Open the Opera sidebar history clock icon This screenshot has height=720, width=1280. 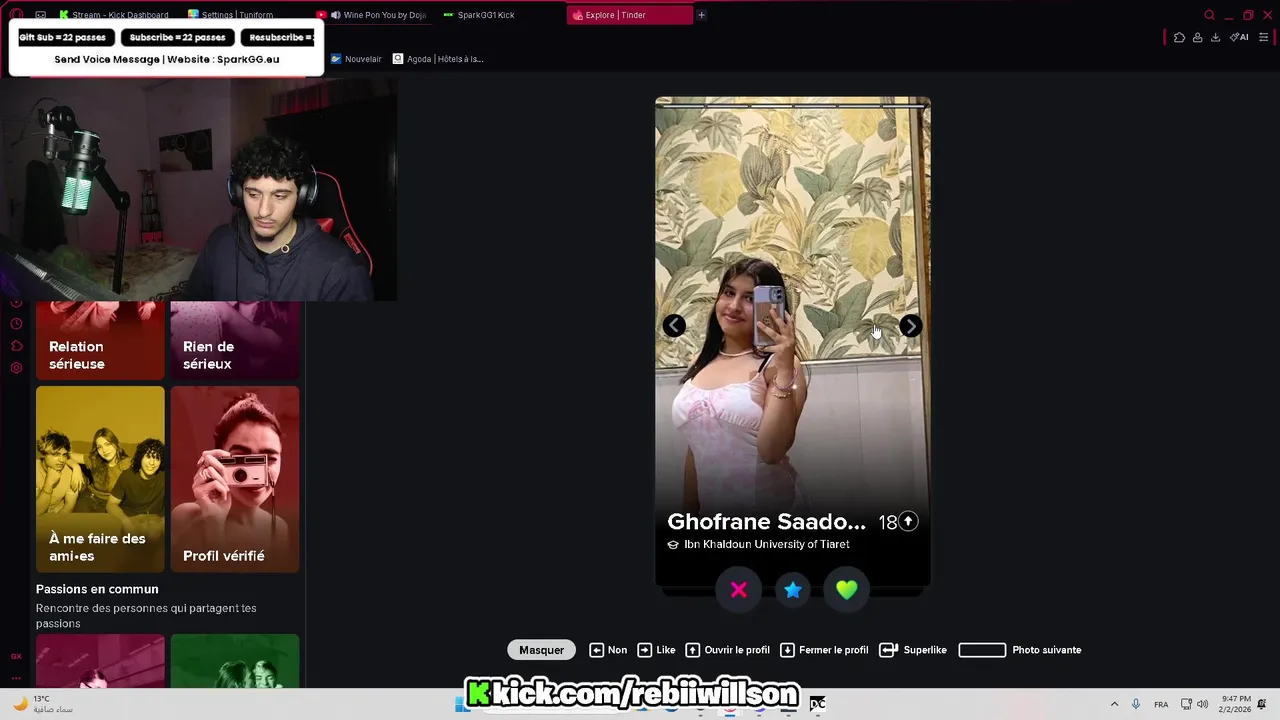(16, 324)
